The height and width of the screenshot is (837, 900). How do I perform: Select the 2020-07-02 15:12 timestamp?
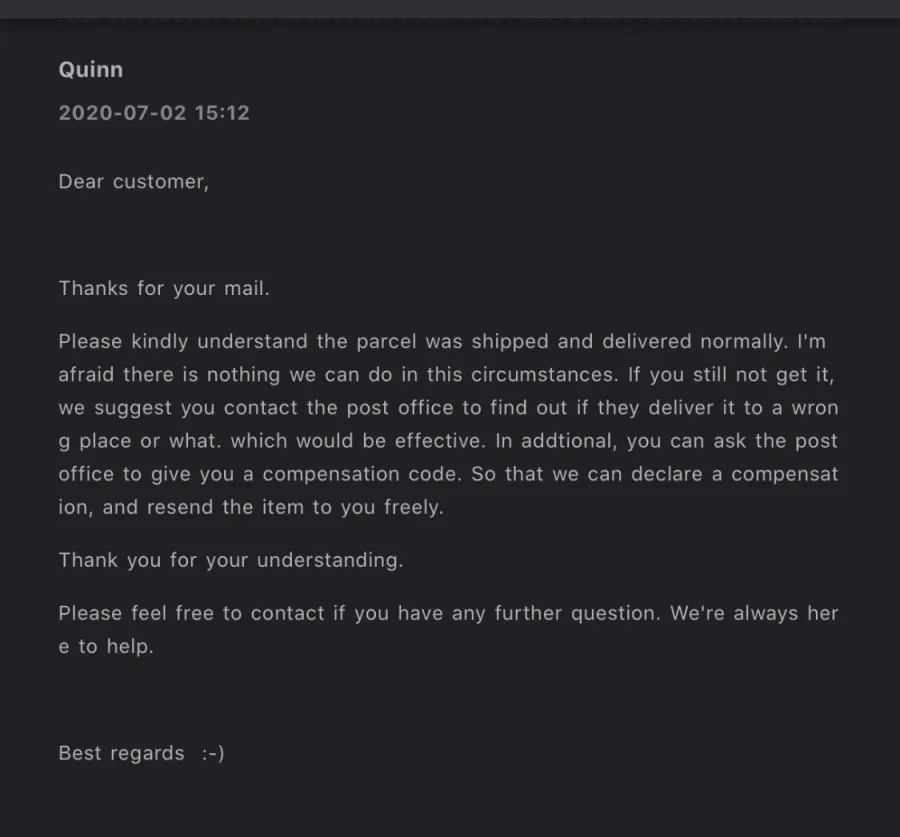click(x=154, y=113)
